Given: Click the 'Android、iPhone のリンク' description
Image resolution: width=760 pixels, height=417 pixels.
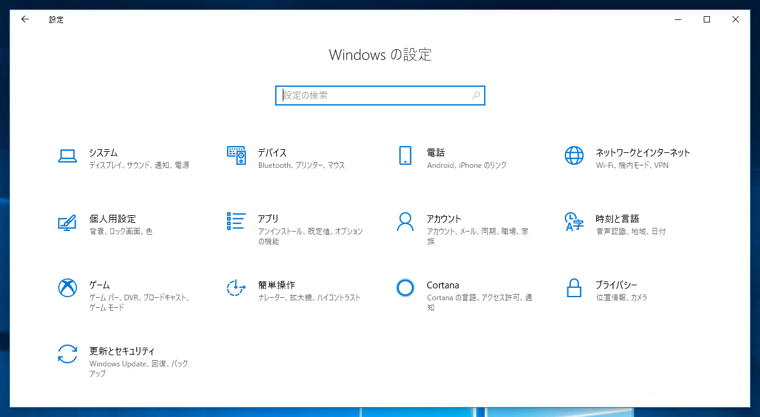Looking at the screenshot, I should coord(467,165).
